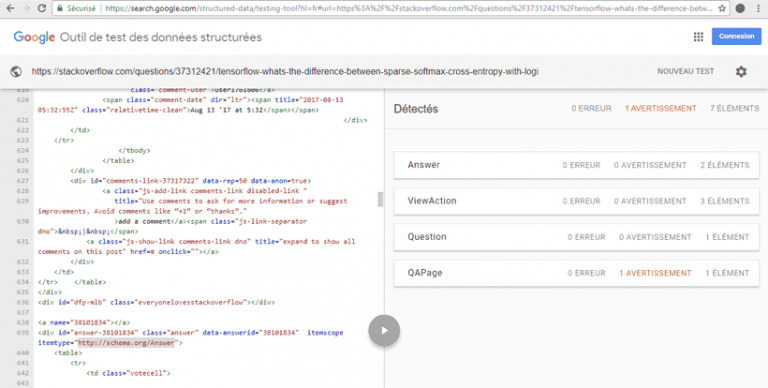Click code line number 627
This screenshot has width=768, height=388.
coord(23,181)
